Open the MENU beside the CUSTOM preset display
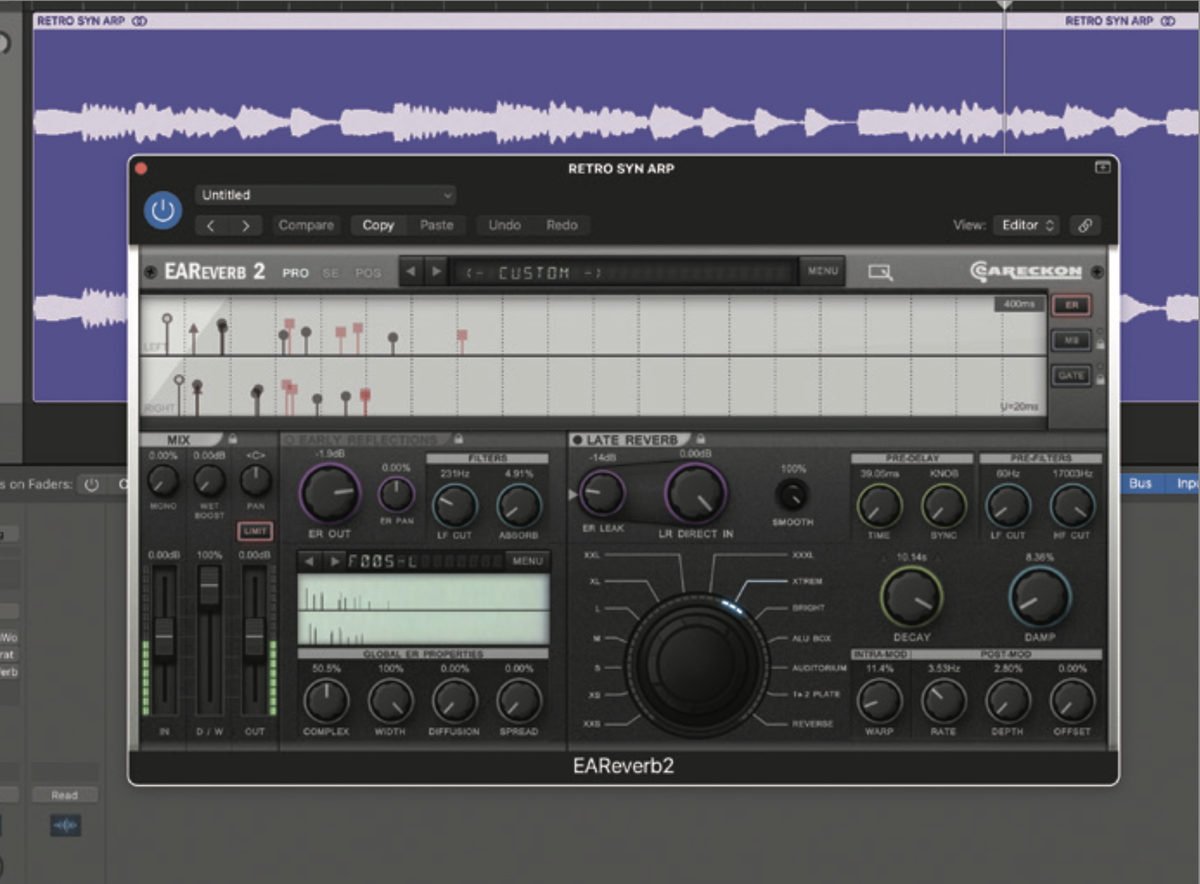The height and width of the screenshot is (884, 1200). pyautogui.click(x=821, y=270)
